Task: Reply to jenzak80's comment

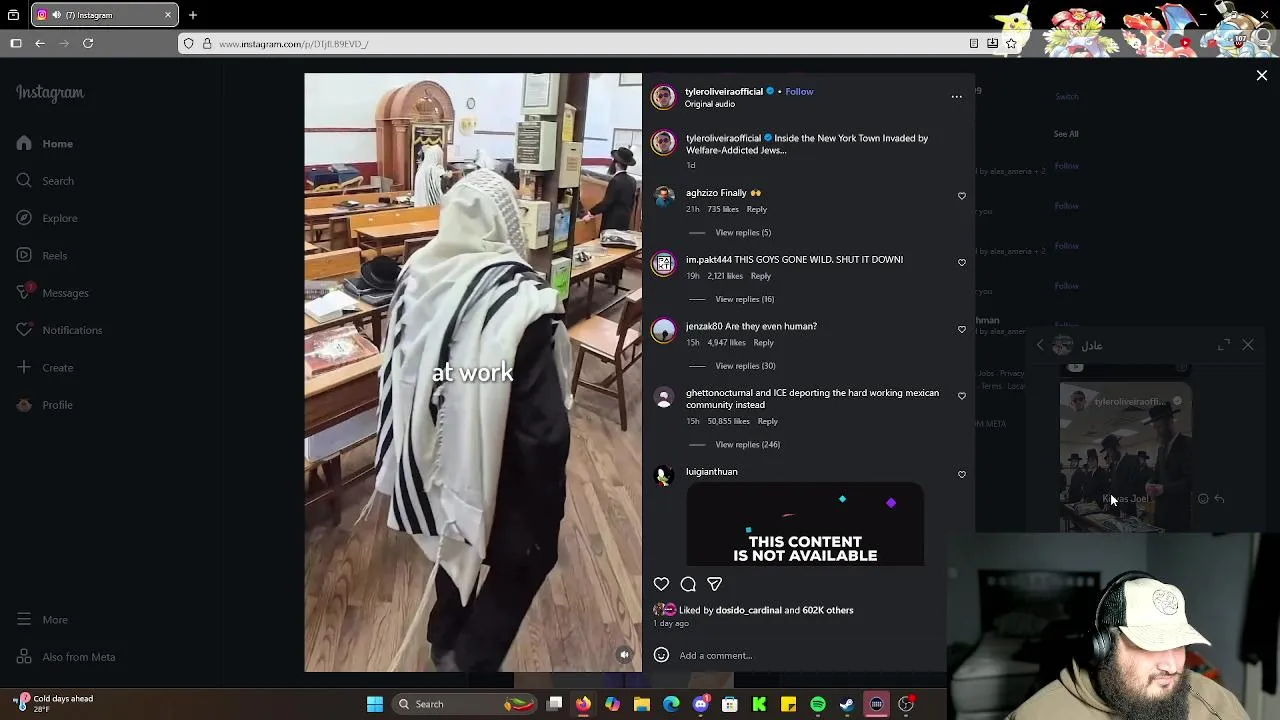Action: point(763,343)
